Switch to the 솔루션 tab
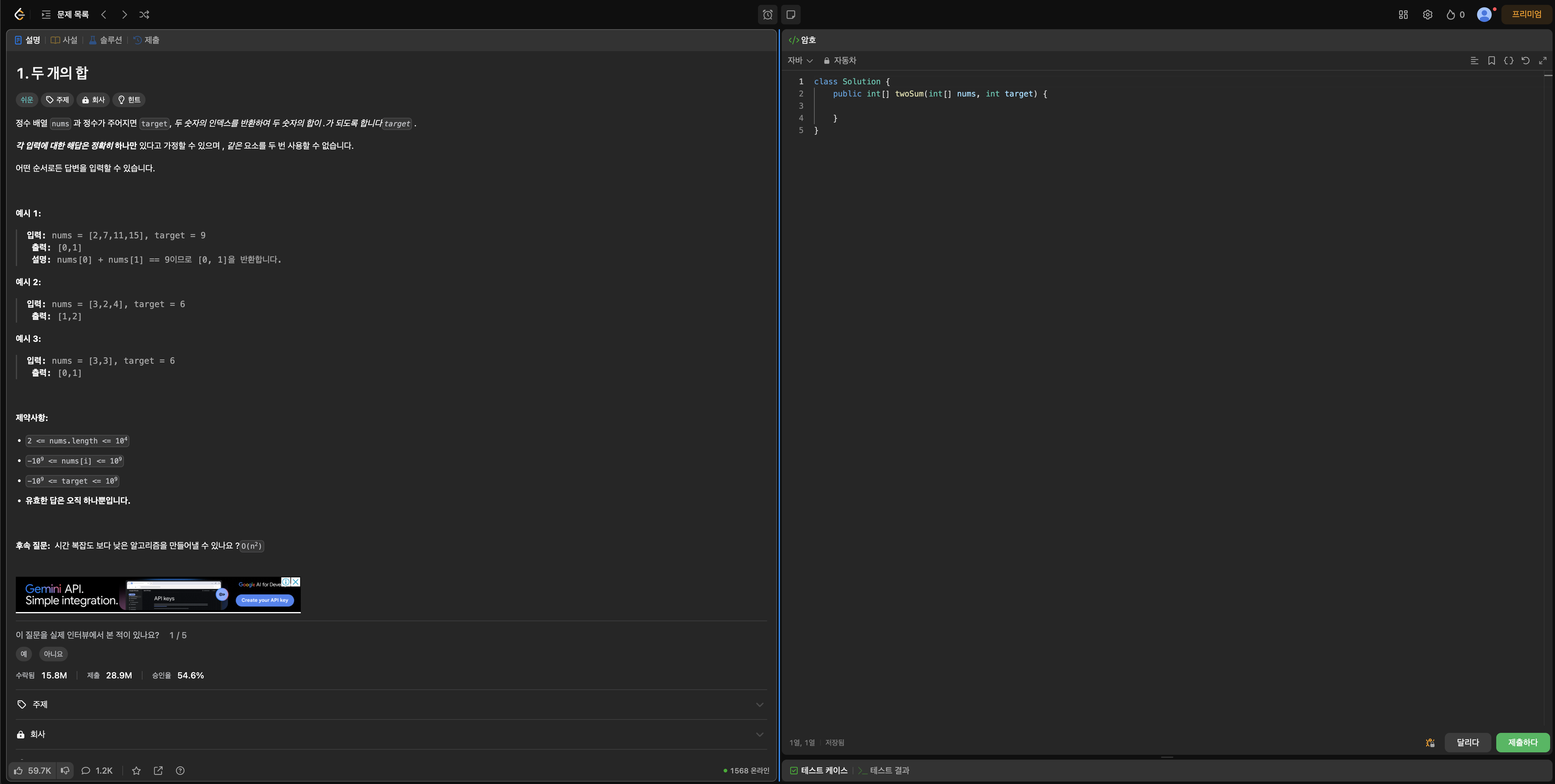Viewport: 1555px width, 784px height. [x=106, y=40]
